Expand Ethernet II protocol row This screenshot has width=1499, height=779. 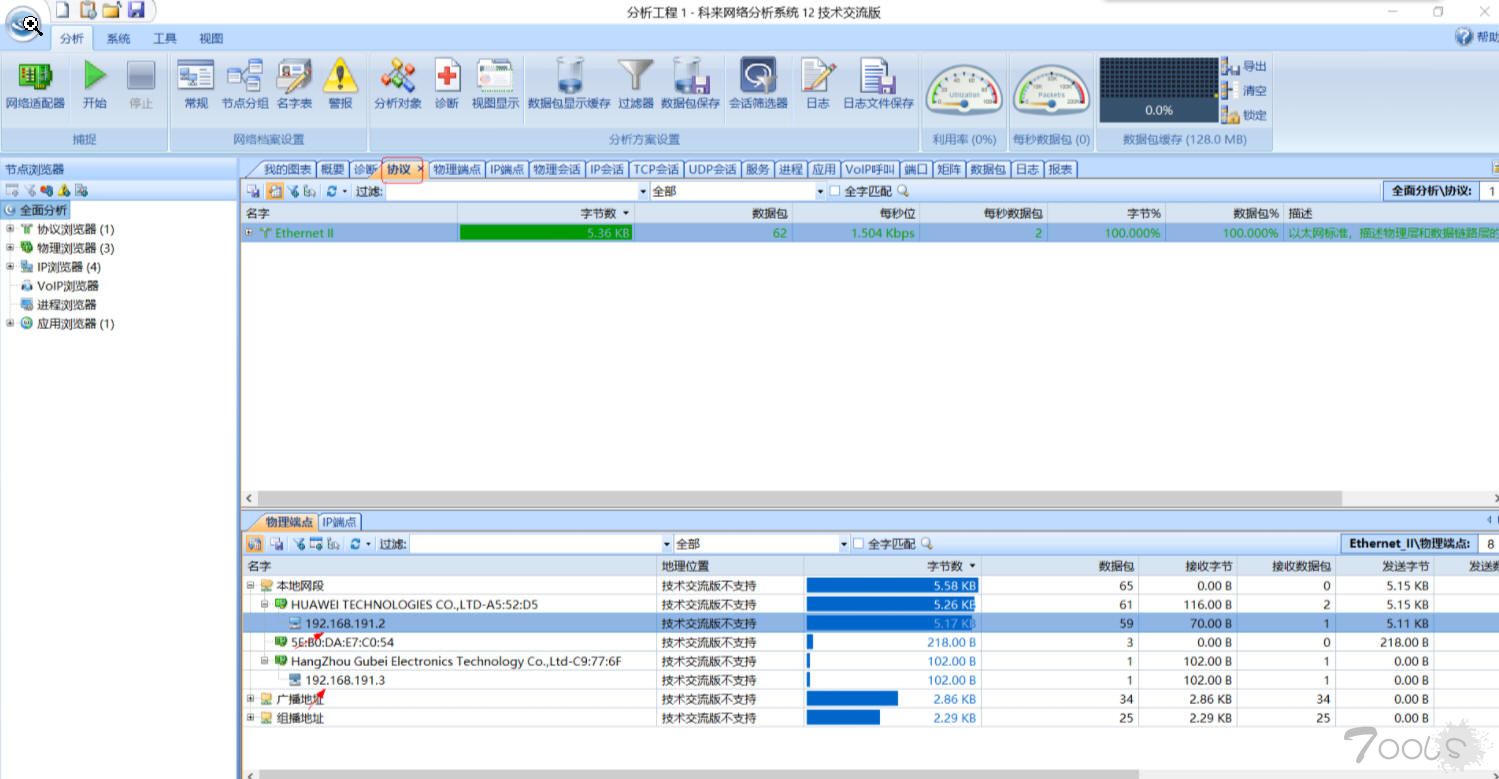(249, 233)
